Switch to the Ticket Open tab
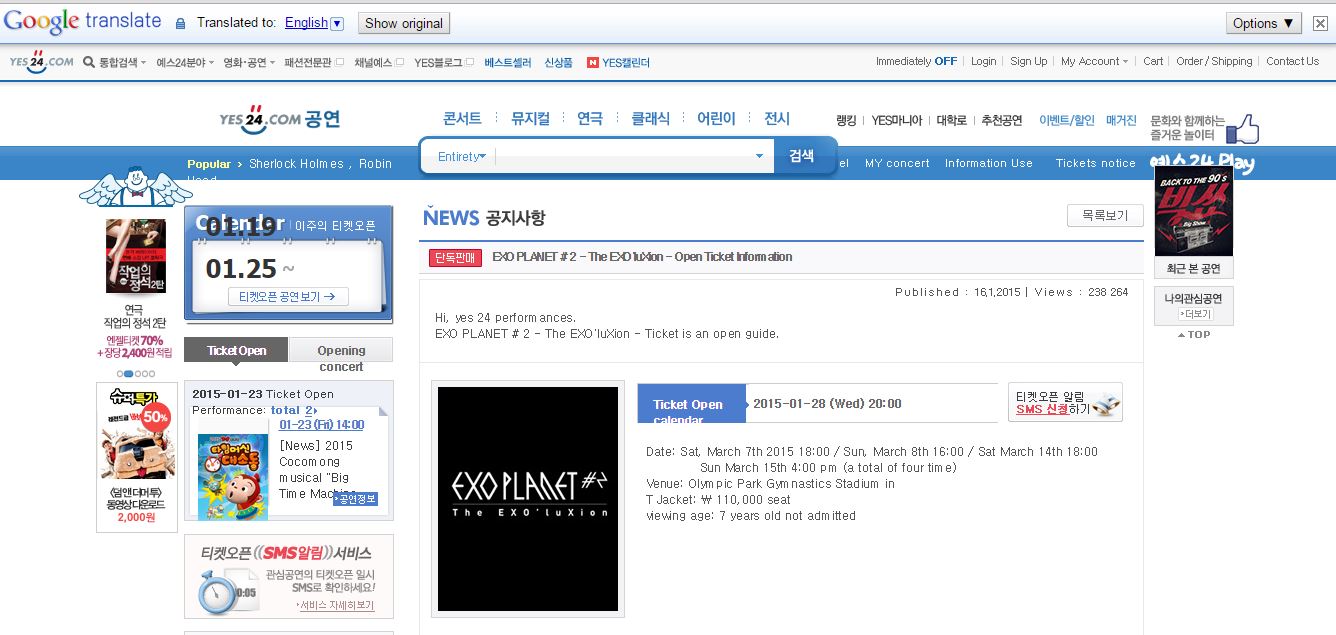Image resolution: width=1336 pixels, height=635 pixels. point(237,350)
